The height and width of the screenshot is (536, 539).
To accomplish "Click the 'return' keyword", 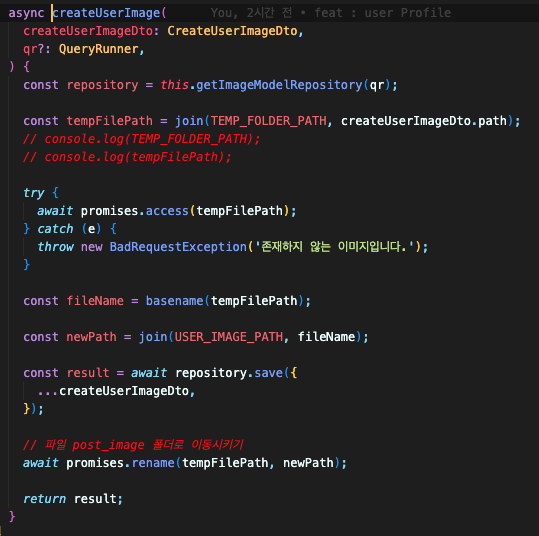I will [x=45, y=499].
